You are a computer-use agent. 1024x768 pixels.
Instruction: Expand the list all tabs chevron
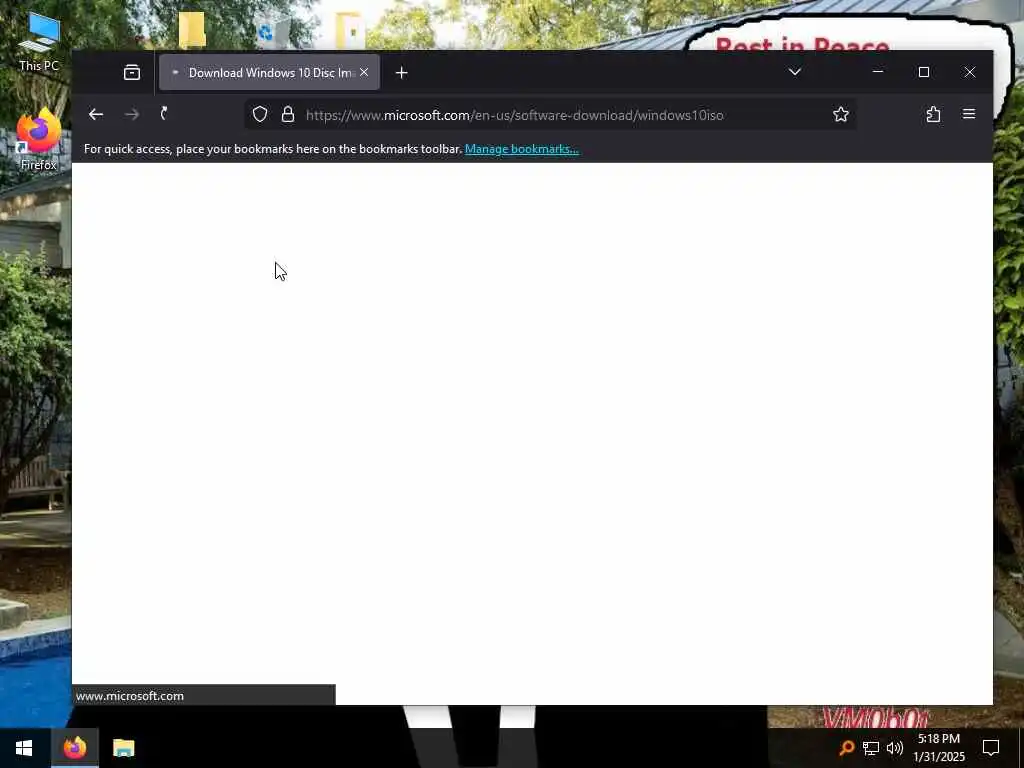(x=795, y=72)
